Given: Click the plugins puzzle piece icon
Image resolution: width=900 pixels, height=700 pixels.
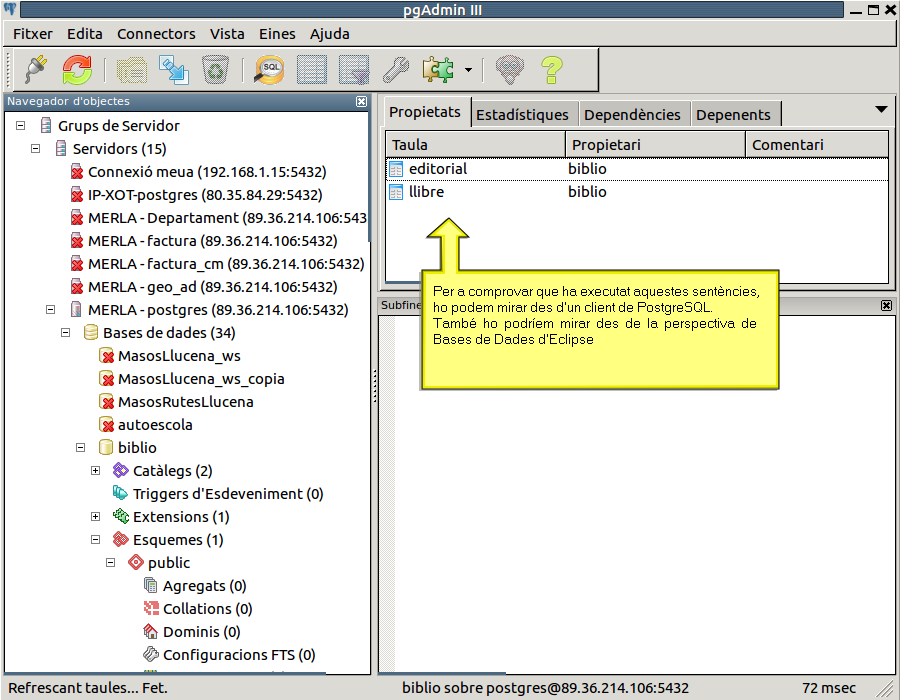Looking at the screenshot, I should coord(438,70).
